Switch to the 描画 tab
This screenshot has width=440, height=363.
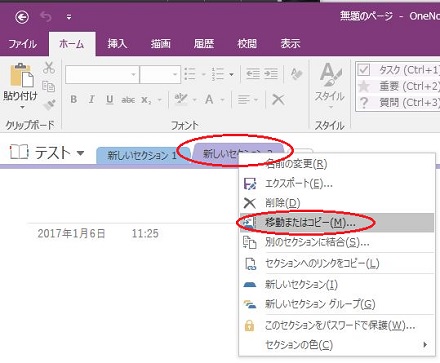pyautogui.click(x=160, y=43)
